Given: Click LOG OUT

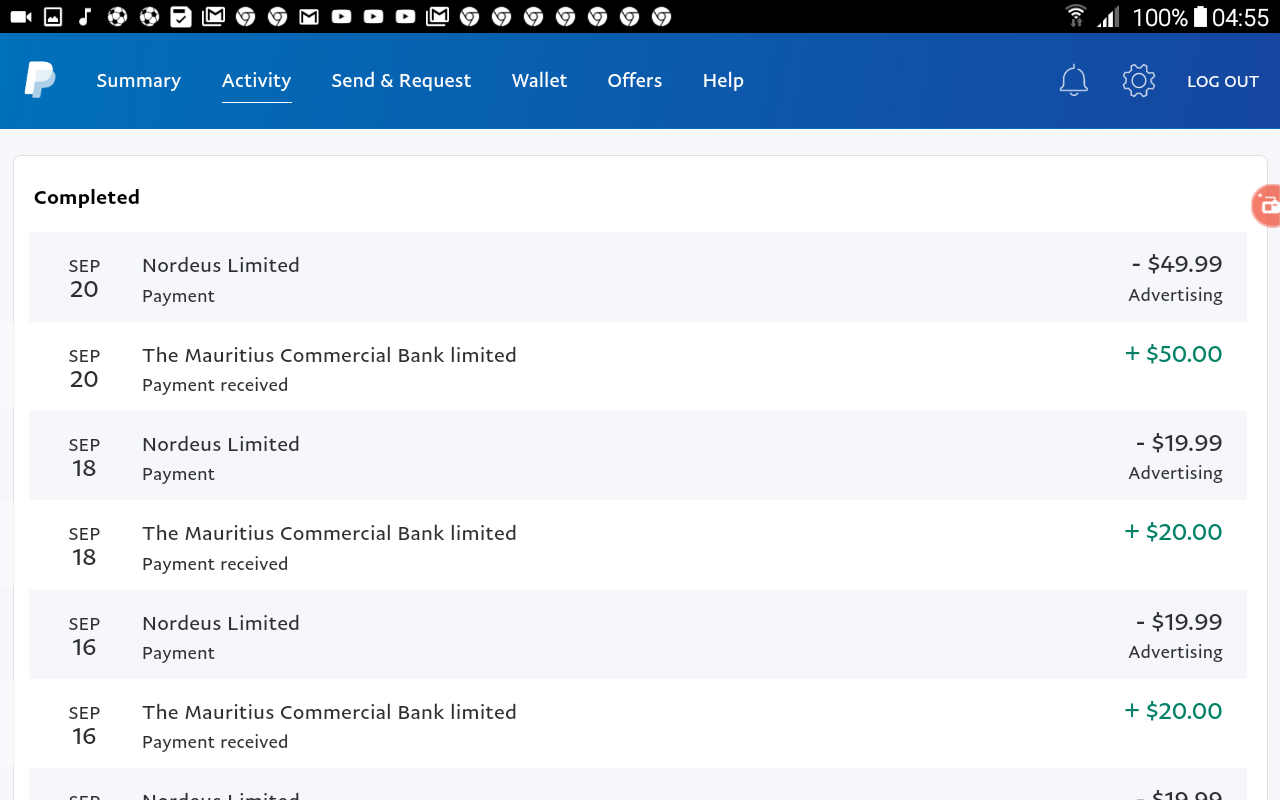Looking at the screenshot, I should tap(1222, 82).
